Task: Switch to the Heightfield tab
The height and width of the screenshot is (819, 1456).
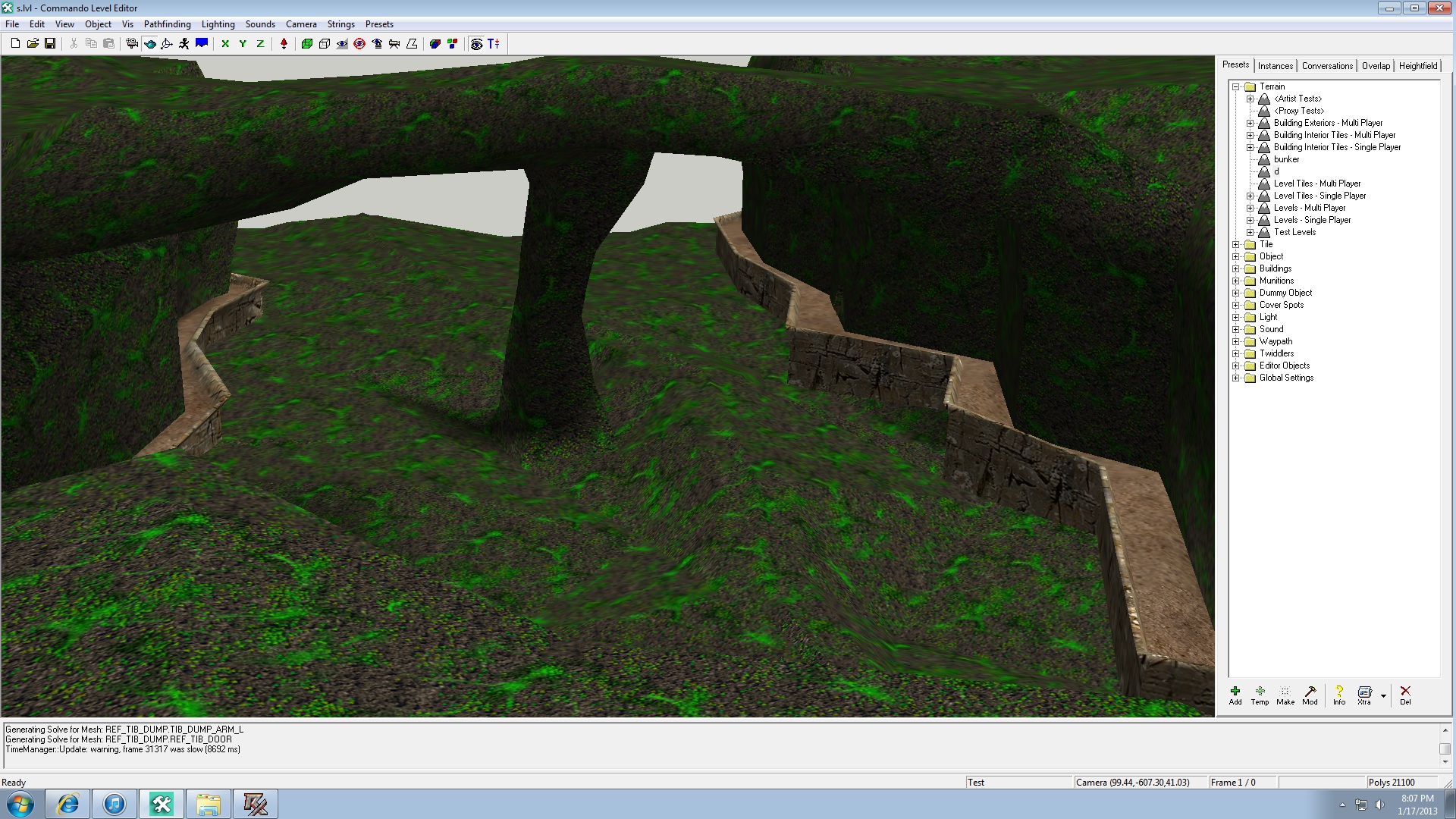Action: coord(1417,66)
